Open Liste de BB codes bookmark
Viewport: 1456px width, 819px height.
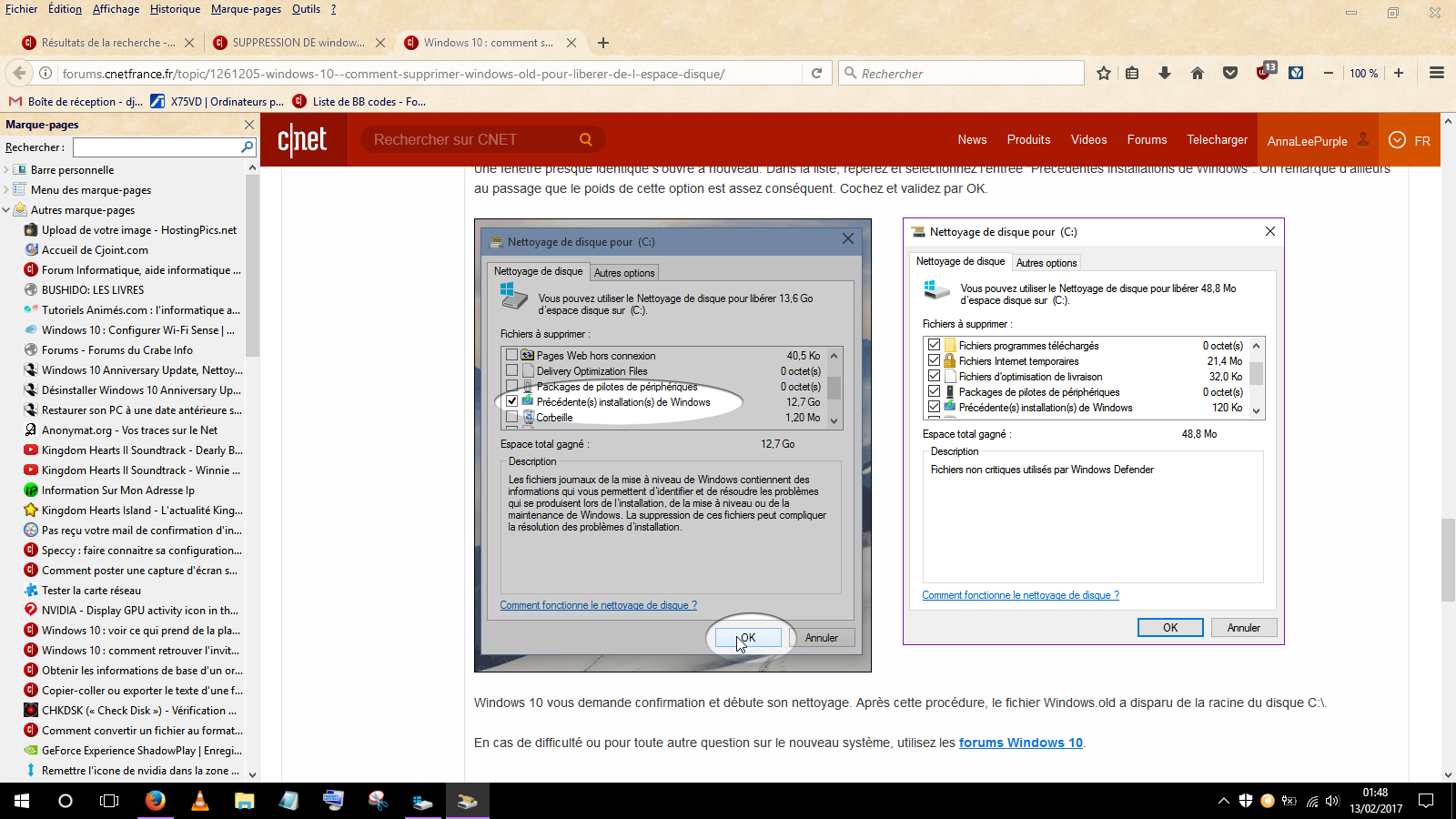click(x=359, y=101)
